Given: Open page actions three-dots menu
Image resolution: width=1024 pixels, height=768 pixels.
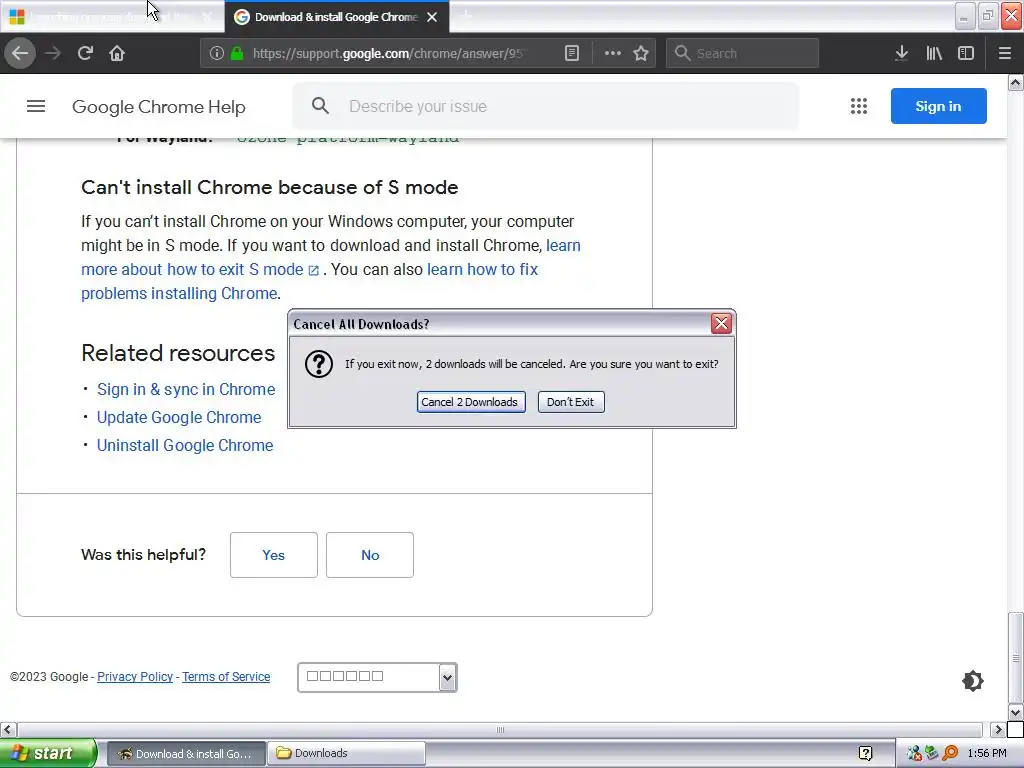Looking at the screenshot, I should (613, 53).
